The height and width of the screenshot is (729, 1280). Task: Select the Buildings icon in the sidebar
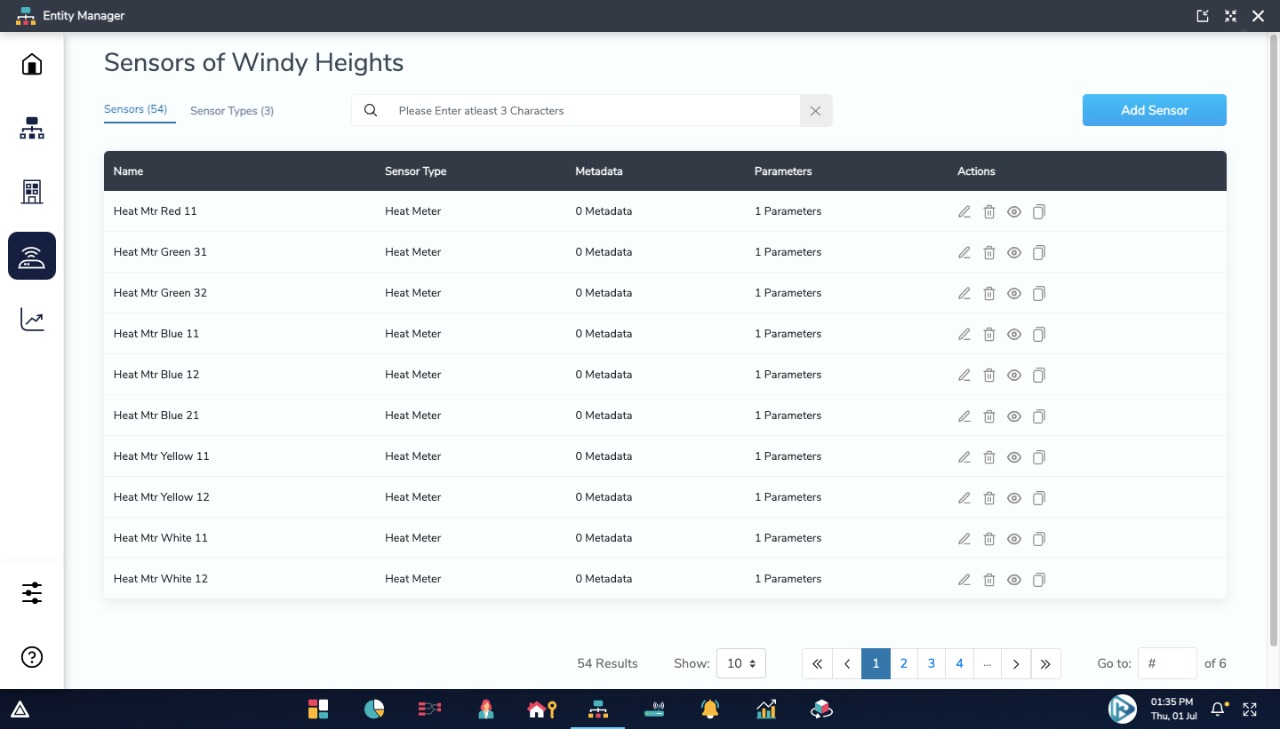tap(31, 191)
